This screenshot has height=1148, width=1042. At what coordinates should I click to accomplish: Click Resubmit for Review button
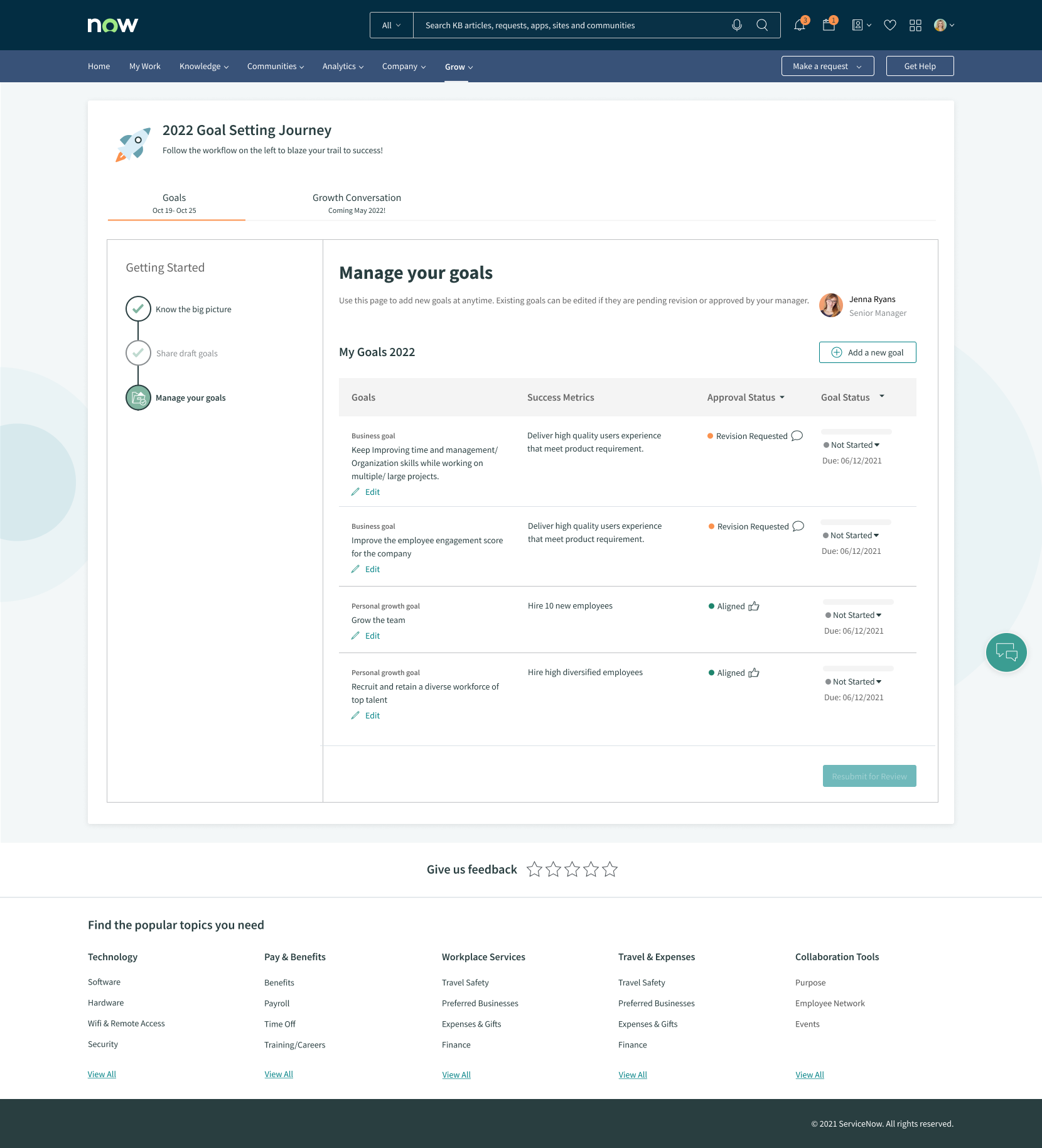[869, 776]
